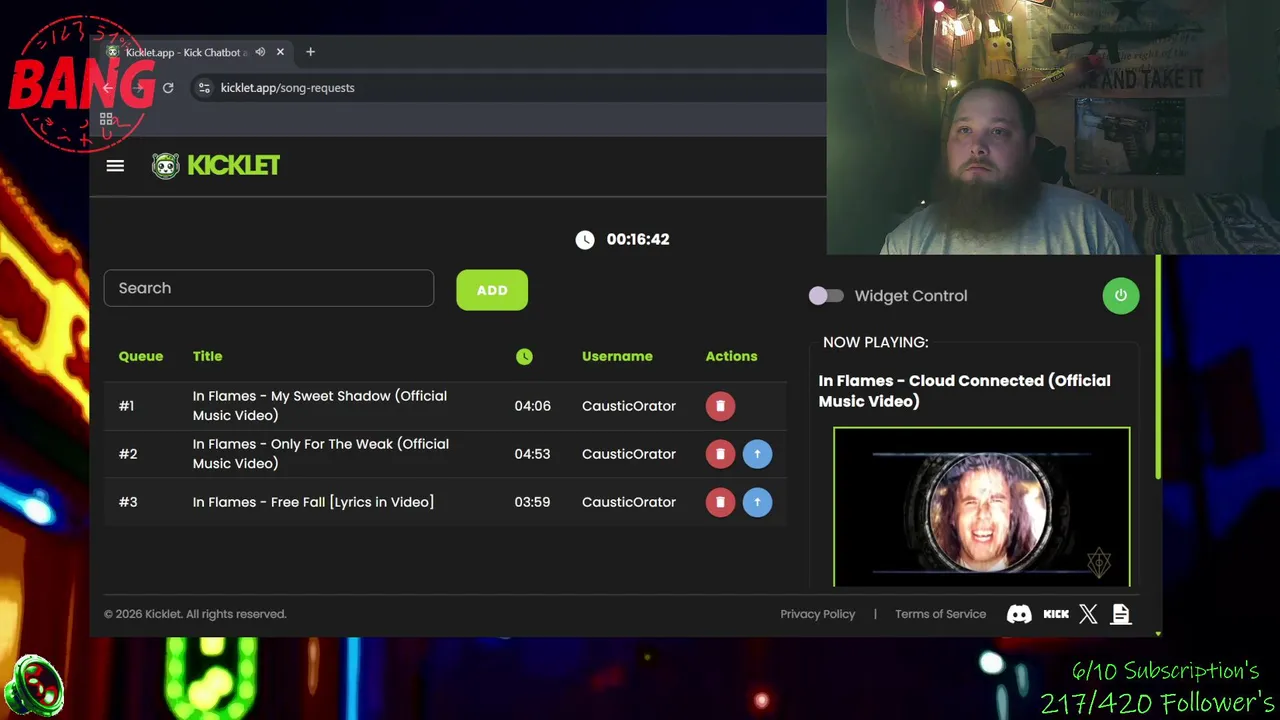Click the Actions column header
Screen dimensions: 1280x720
(731, 356)
